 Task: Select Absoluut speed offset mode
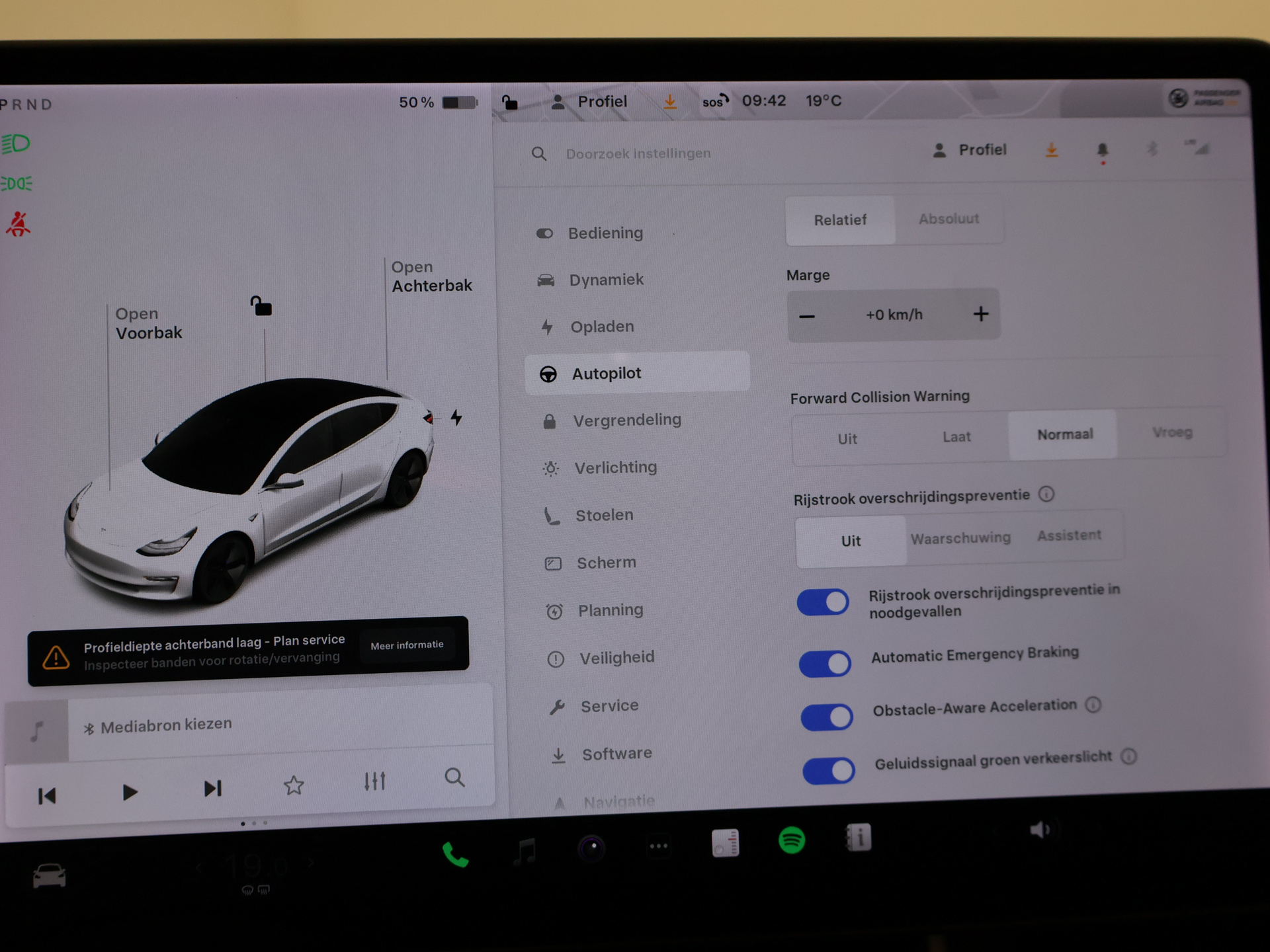[x=949, y=219]
